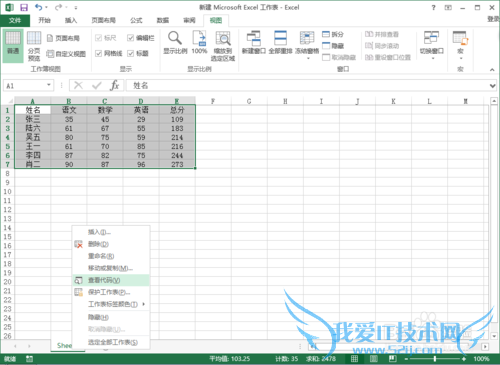Click 缩放到选定区域 zoom to selection
This screenshot has height=365, width=500.
click(223, 46)
